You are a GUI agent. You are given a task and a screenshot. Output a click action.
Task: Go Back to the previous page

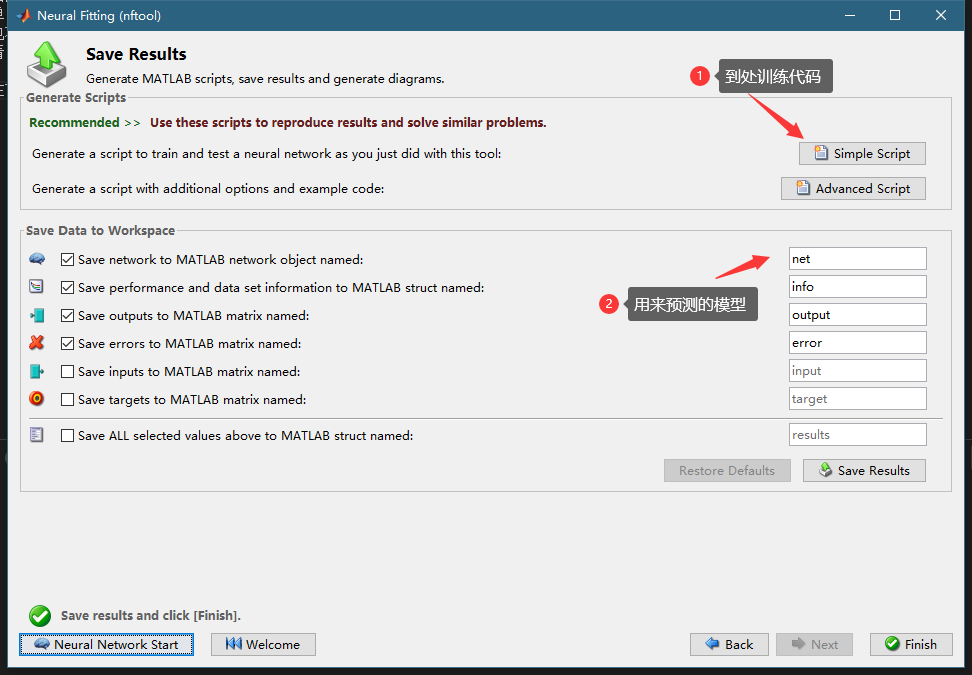[x=729, y=644]
